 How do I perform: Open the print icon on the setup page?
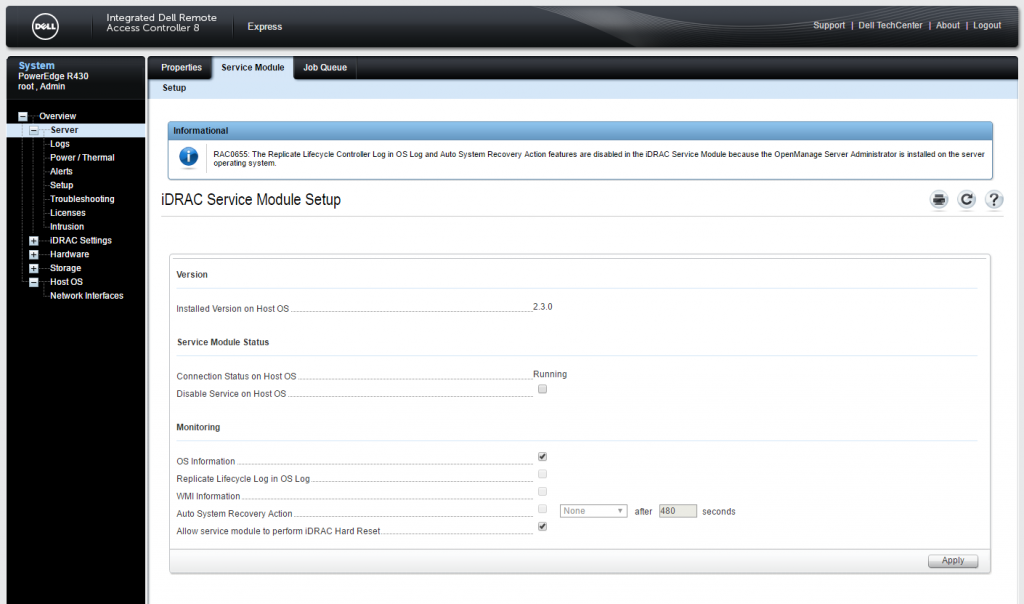coord(938,199)
